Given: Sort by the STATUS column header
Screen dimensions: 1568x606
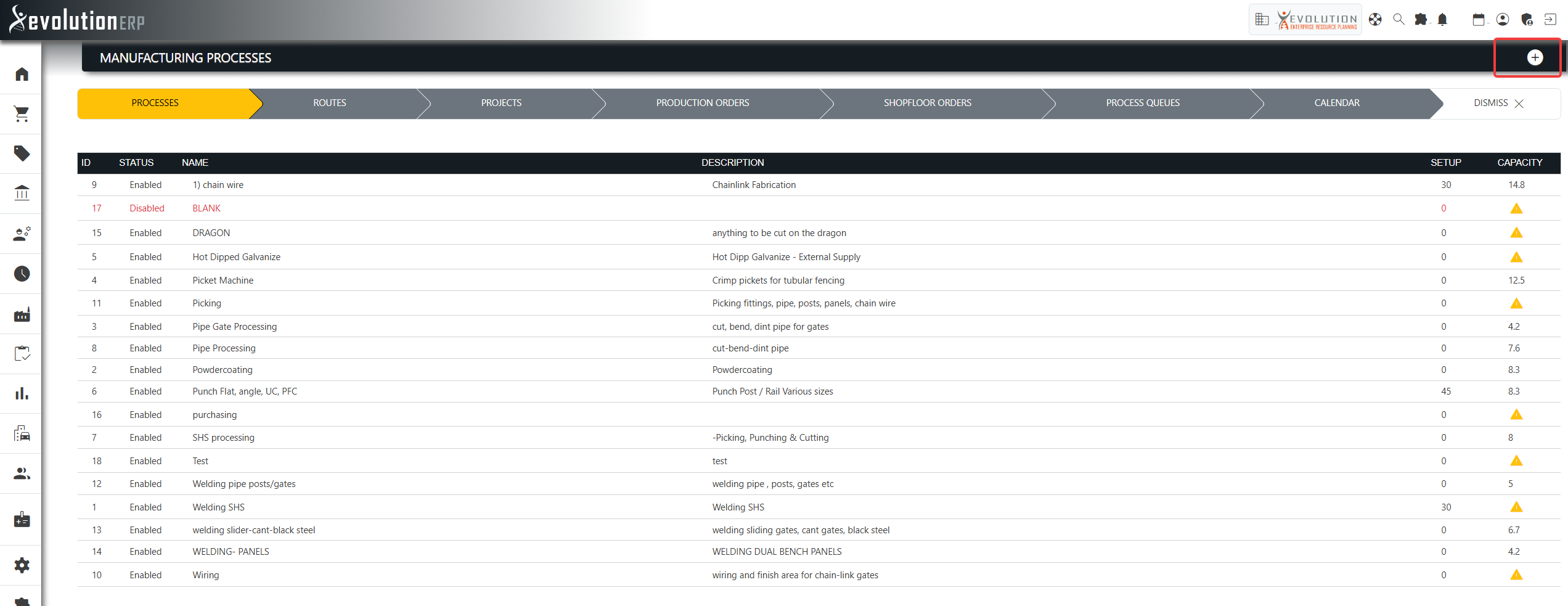Looking at the screenshot, I should 136,163.
